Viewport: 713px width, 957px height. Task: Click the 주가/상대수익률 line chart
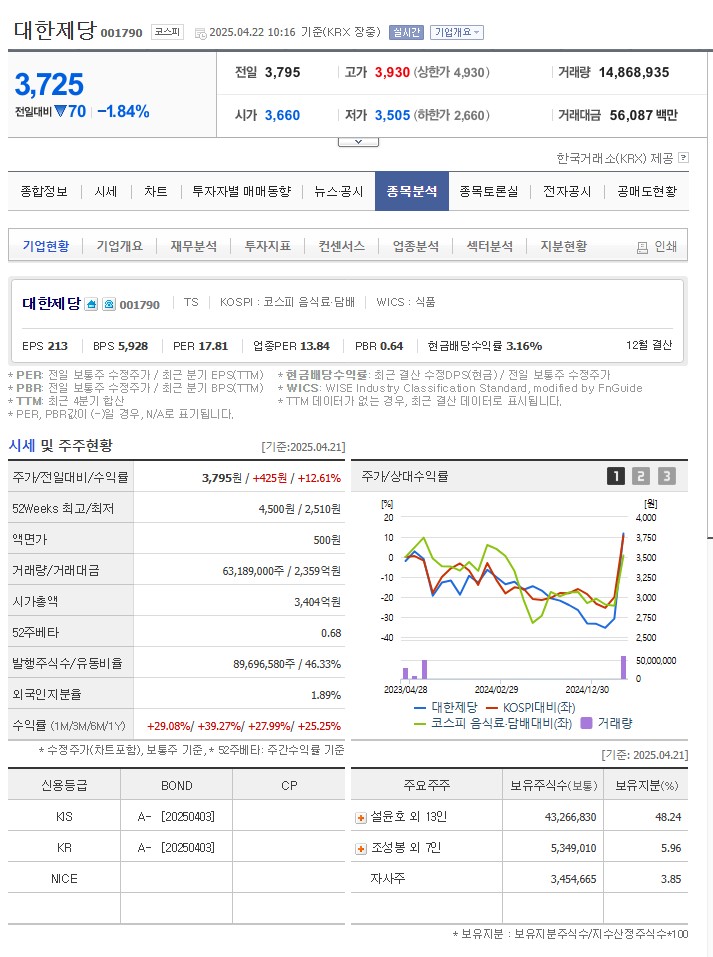(514, 577)
